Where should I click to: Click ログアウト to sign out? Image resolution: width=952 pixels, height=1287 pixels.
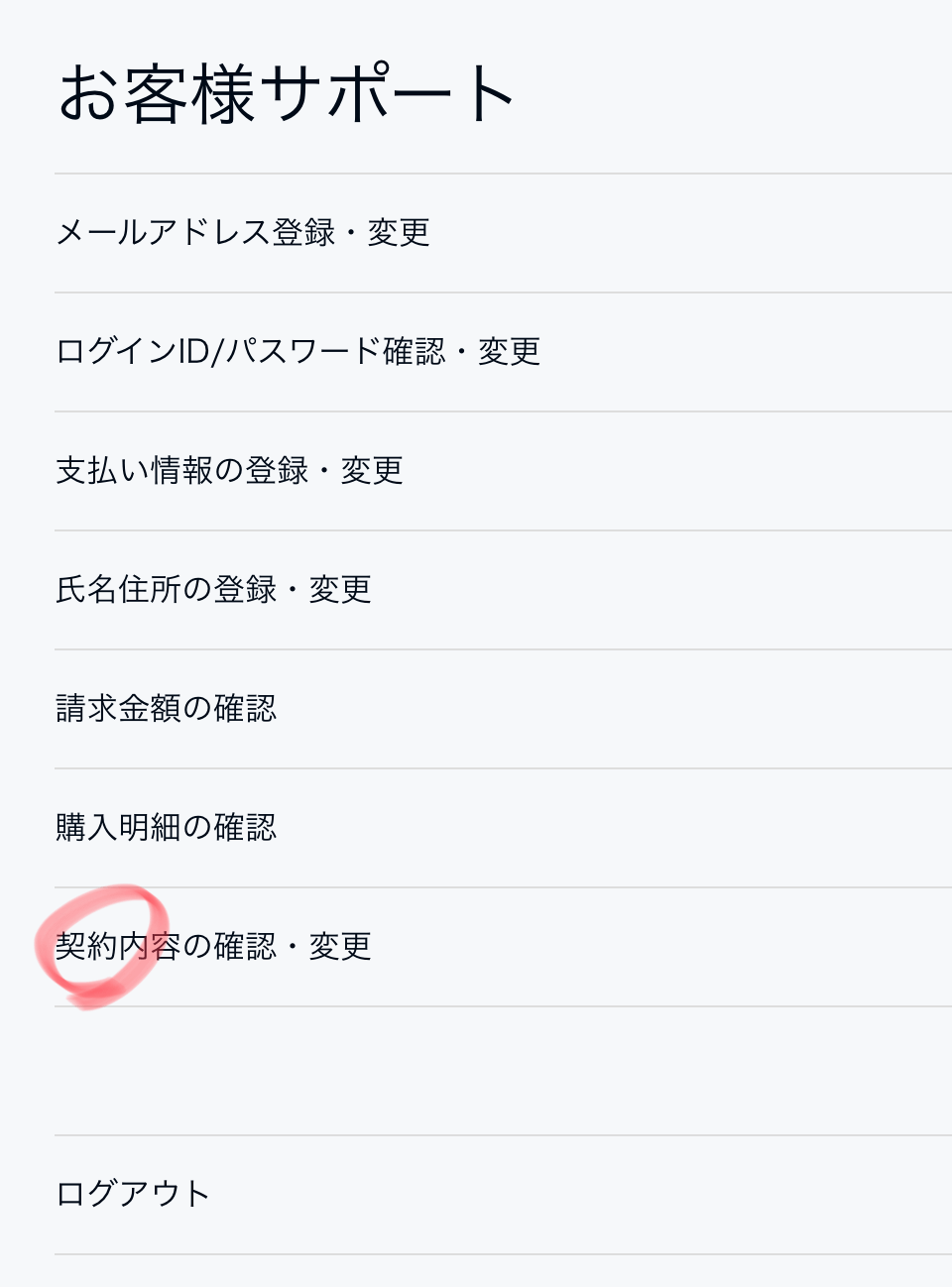point(503,1195)
